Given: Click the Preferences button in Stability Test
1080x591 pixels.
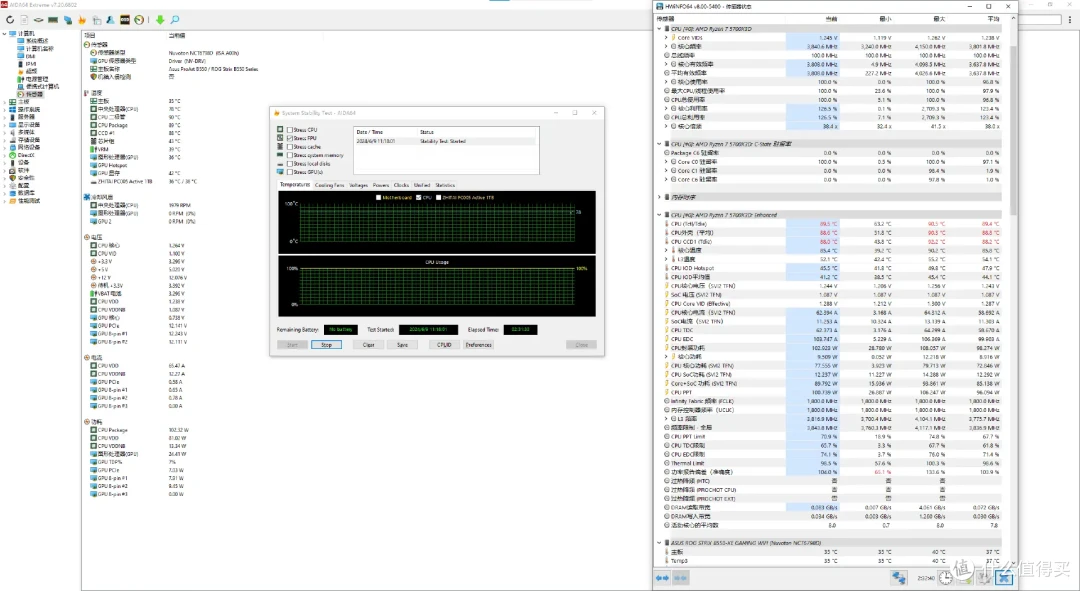Looking at the screenshot, I should point(477,345).
